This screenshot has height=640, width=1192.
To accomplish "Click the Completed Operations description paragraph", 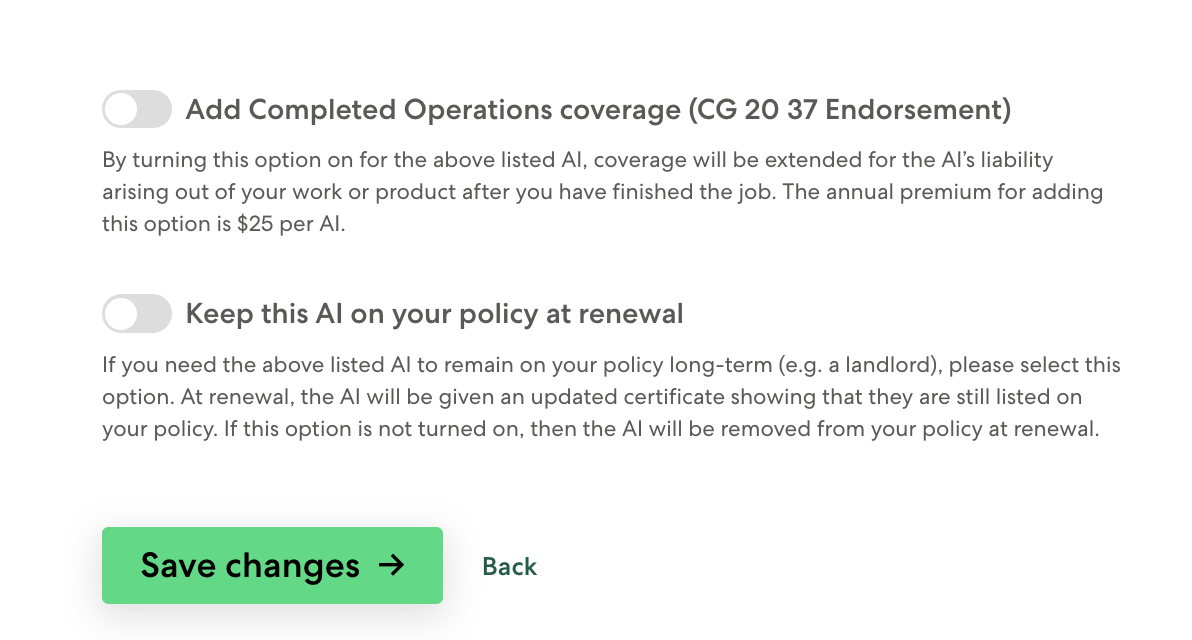I will 603,192.
